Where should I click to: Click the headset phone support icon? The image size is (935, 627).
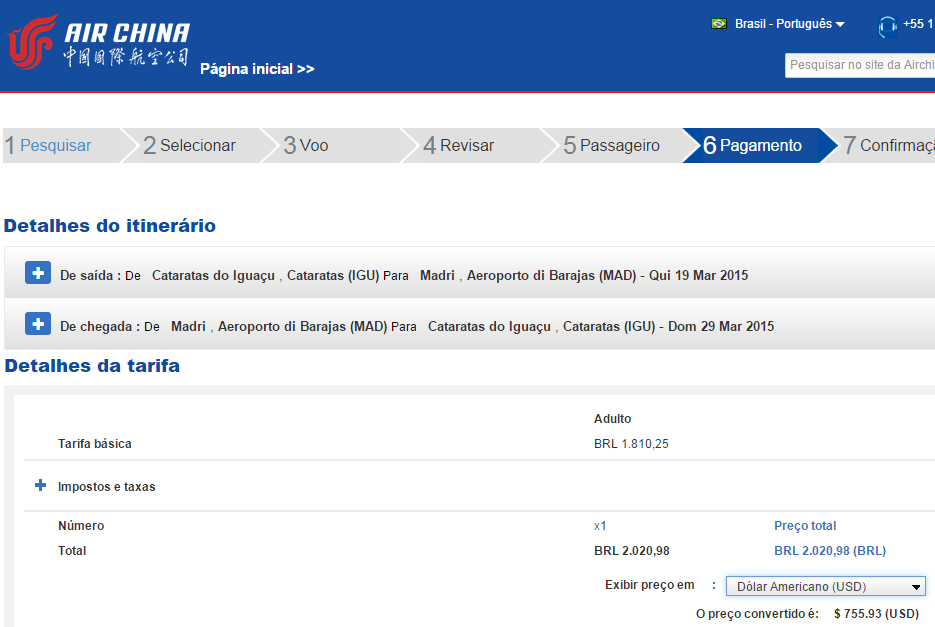887,27
